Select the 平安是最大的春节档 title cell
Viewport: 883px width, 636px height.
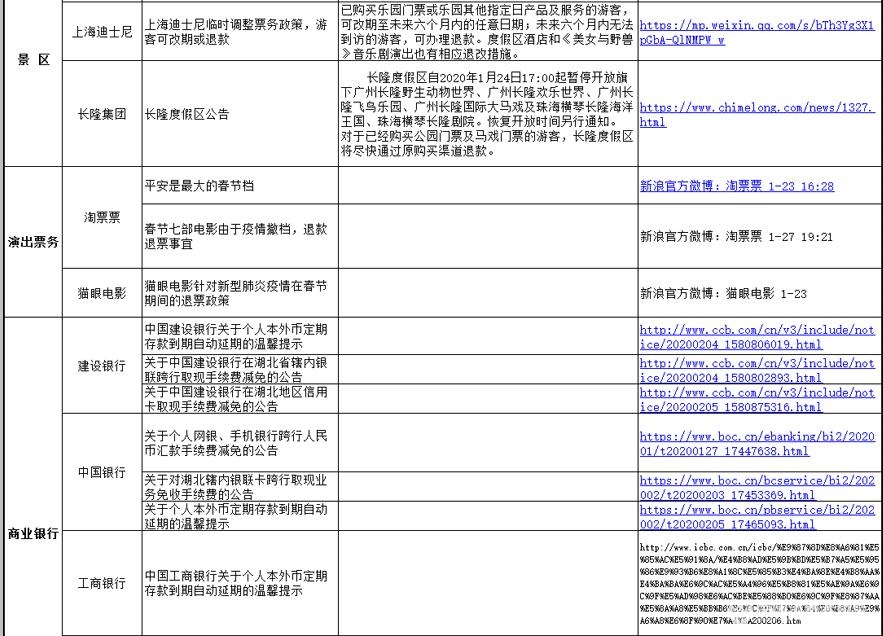pos(237,187)
